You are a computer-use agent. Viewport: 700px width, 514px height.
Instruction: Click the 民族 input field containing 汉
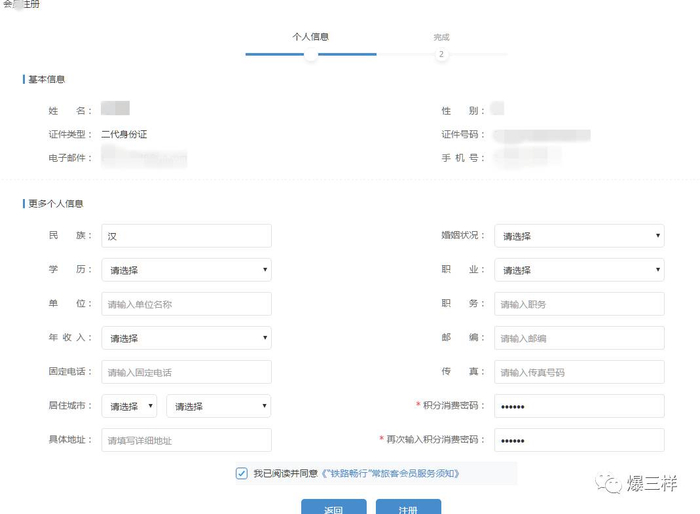[186, 236]
